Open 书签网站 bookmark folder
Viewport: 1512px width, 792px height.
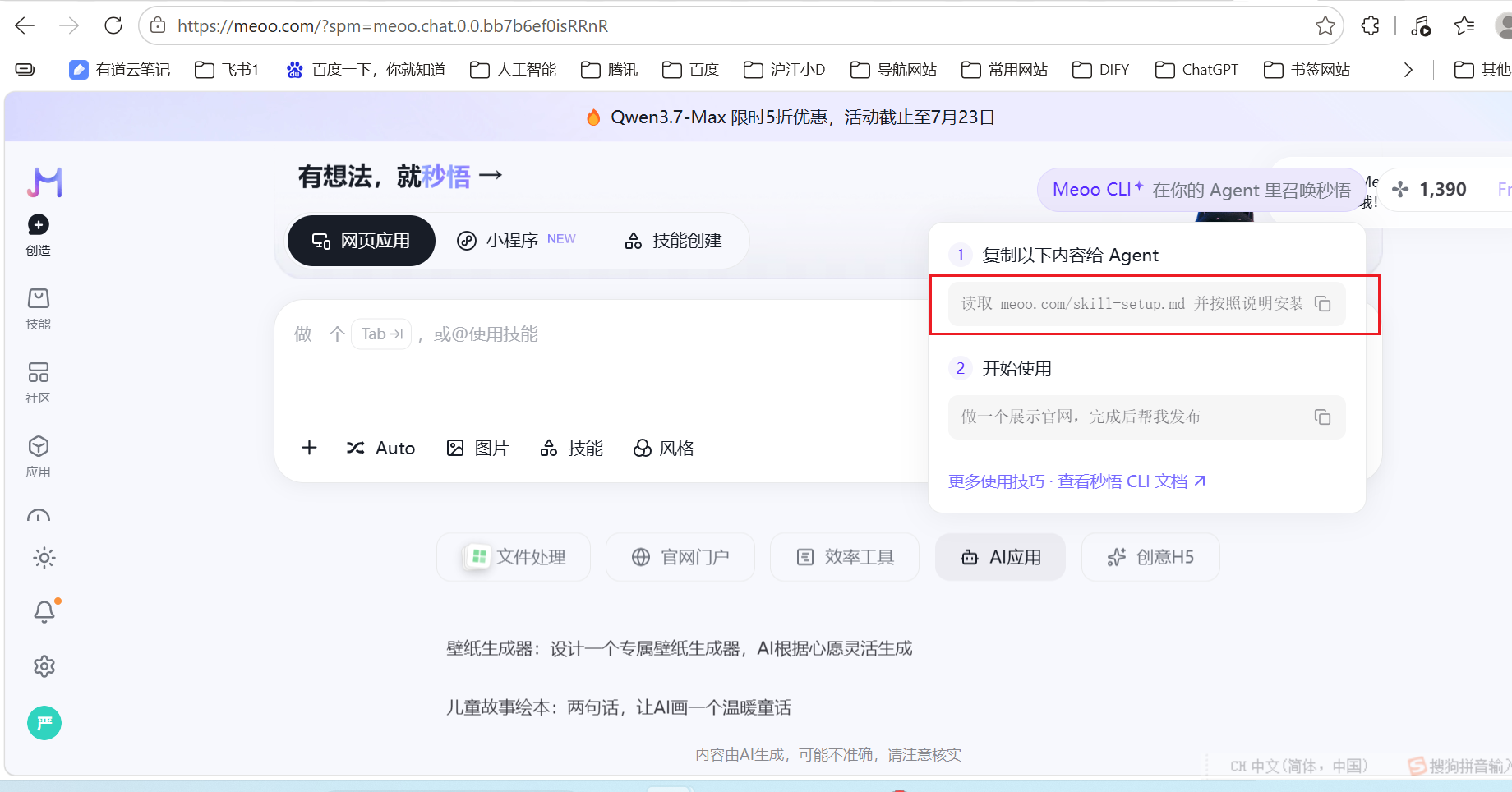(x=1307, y=70)
